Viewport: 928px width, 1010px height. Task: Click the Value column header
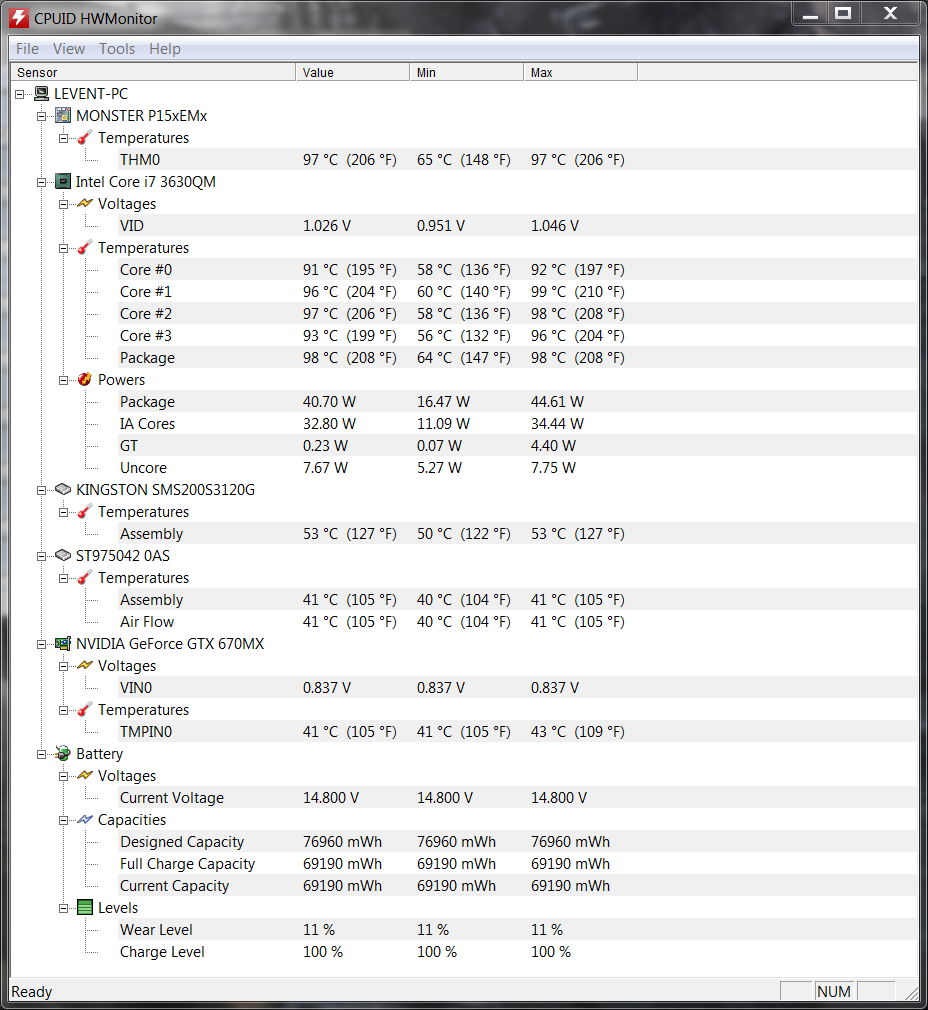point(352,73)
